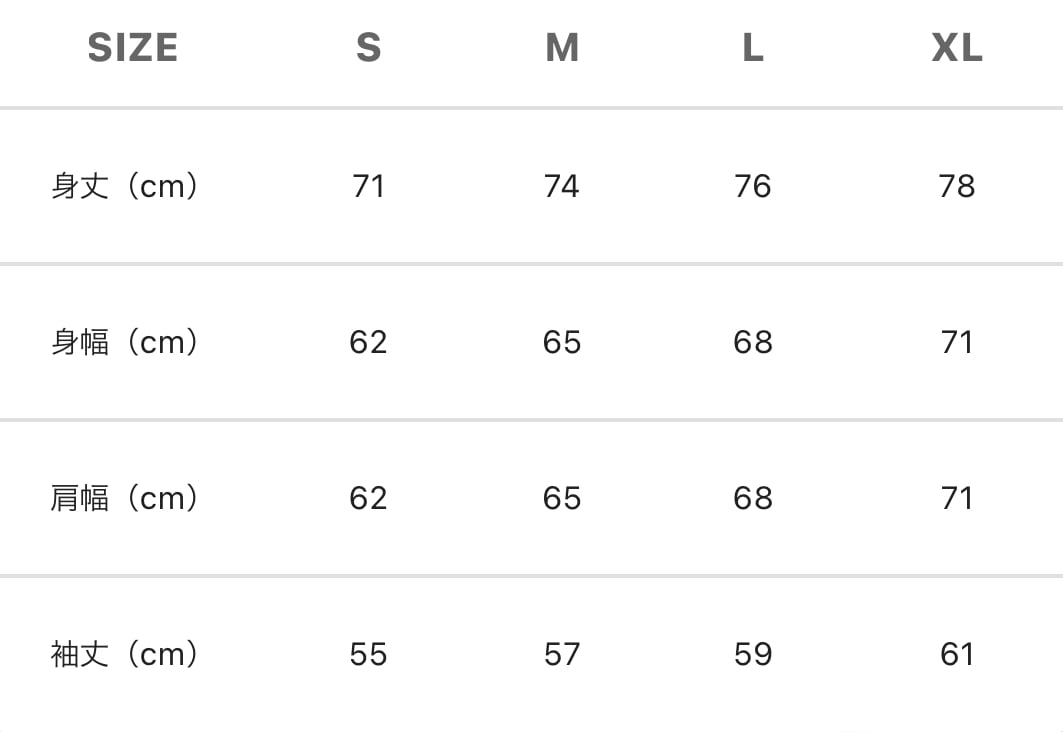Image resolution: width=1063 pixels, height=732 pixels.
Task: Click the 肩幅 value 71 for size XL
Action: coord(957,498)
